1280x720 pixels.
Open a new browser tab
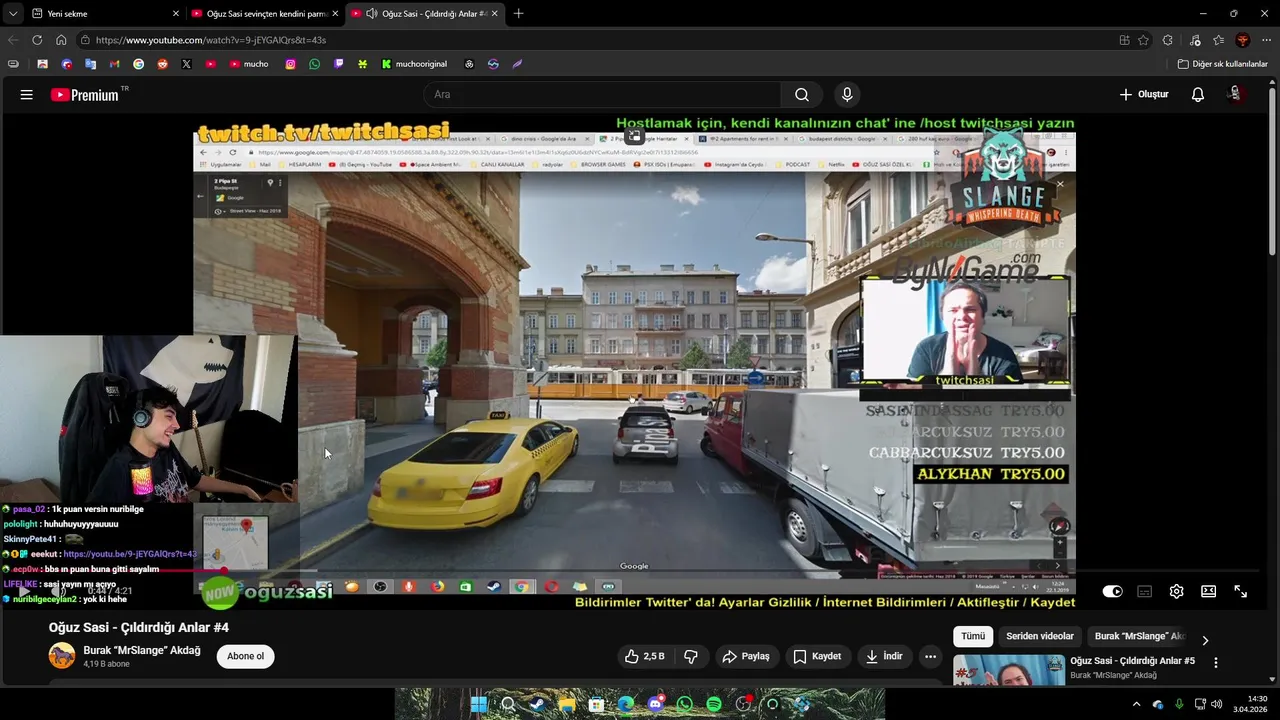click(518, 14)
